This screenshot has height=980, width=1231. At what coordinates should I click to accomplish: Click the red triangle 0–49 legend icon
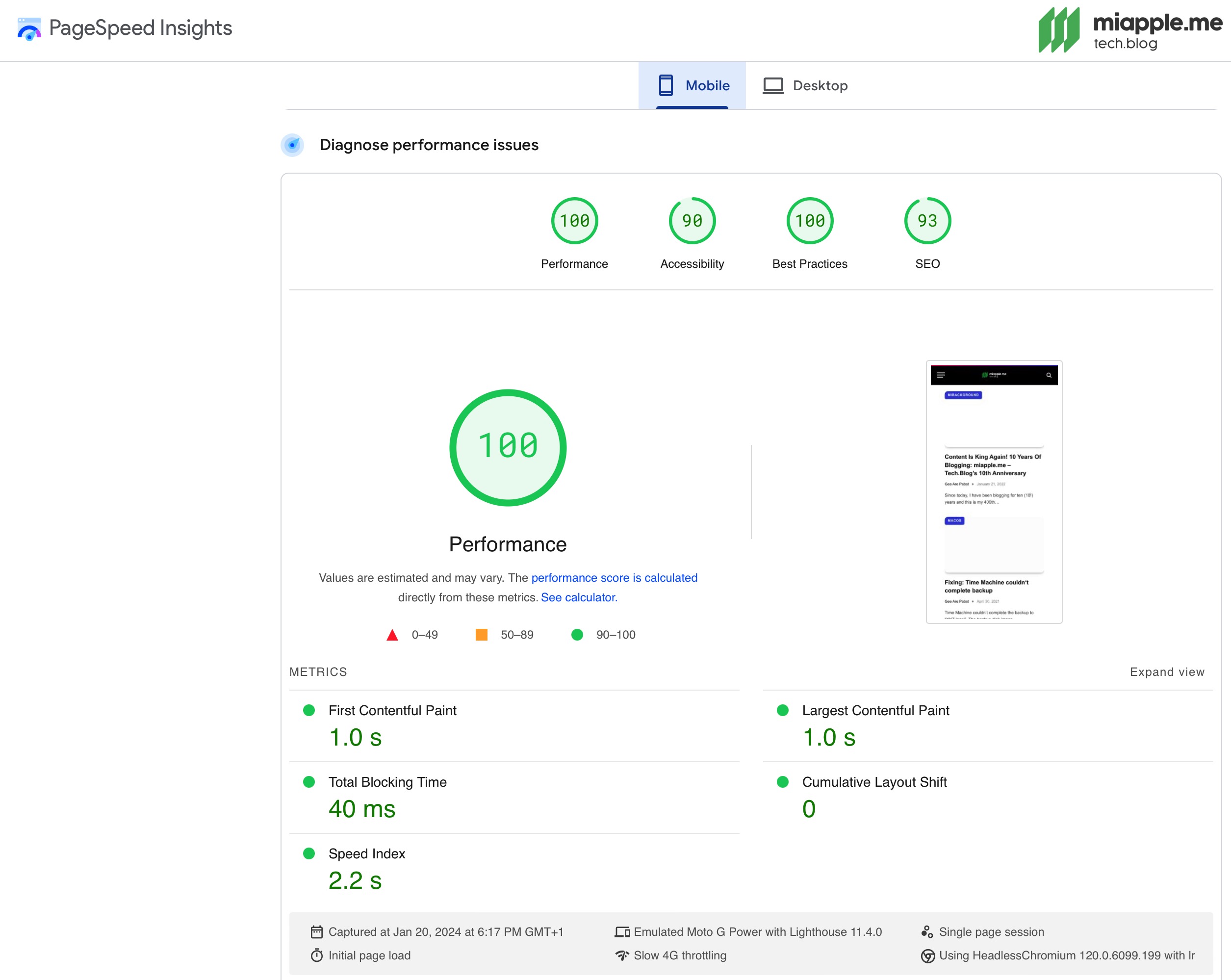tap(392, 635)
